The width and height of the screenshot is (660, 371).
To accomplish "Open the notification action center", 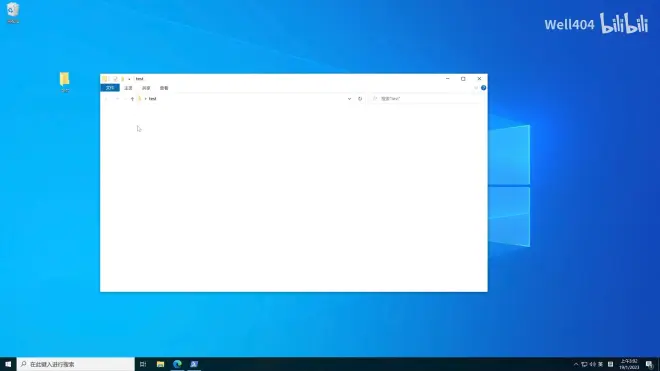I will tap(649, 364).
